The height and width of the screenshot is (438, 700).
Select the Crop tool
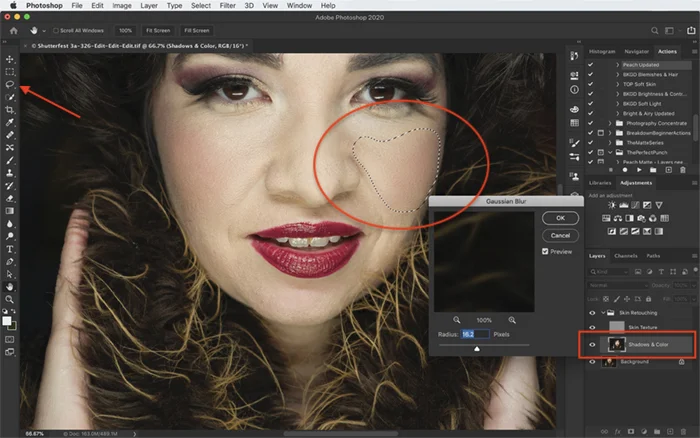point(10,109)
